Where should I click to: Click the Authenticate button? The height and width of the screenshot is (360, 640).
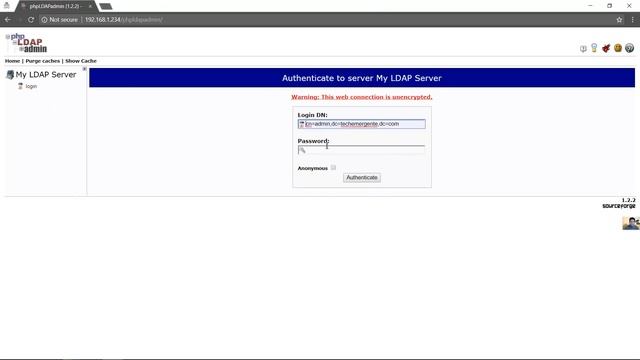(x=362, y=178)
